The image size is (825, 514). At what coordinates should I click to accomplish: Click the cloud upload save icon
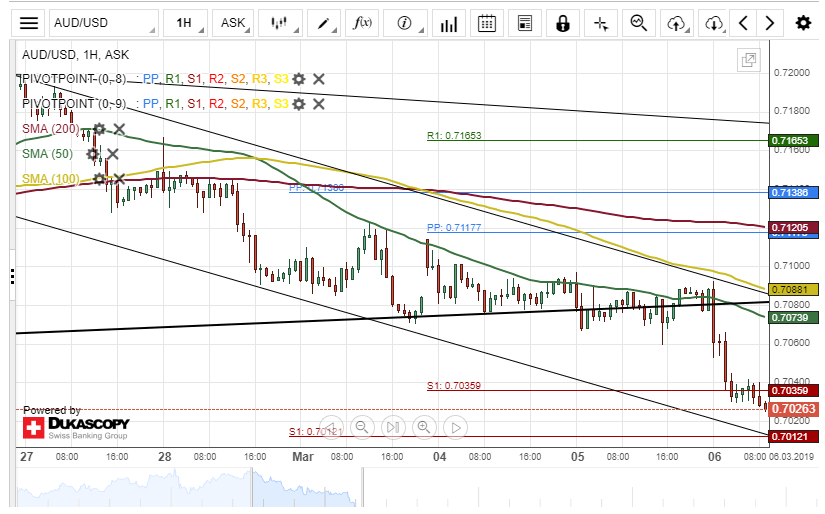click(678, 22)
